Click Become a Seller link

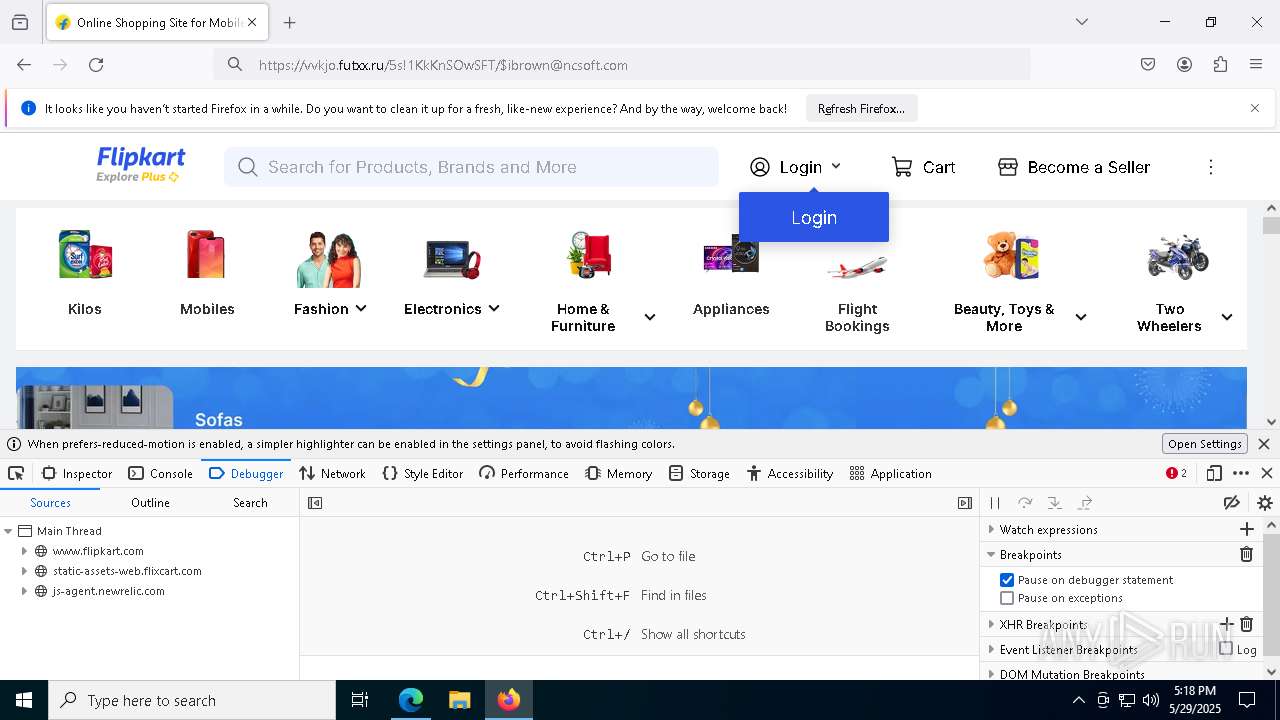[1074, 167]
